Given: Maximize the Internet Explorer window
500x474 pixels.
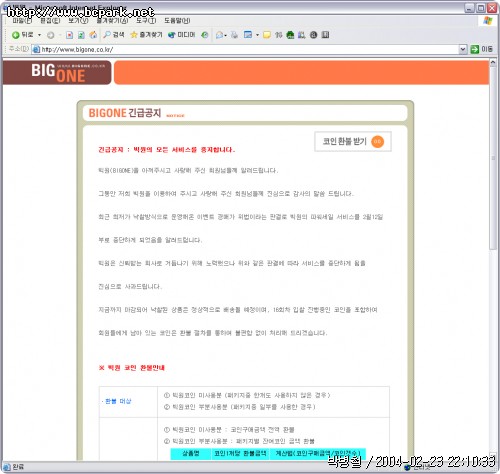Looking at the screenshot, I should point(481,8).
